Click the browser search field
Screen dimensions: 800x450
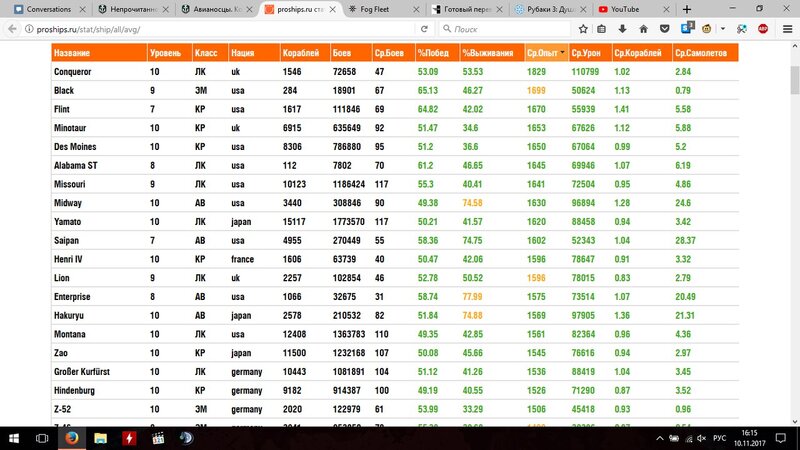point(505,29)
